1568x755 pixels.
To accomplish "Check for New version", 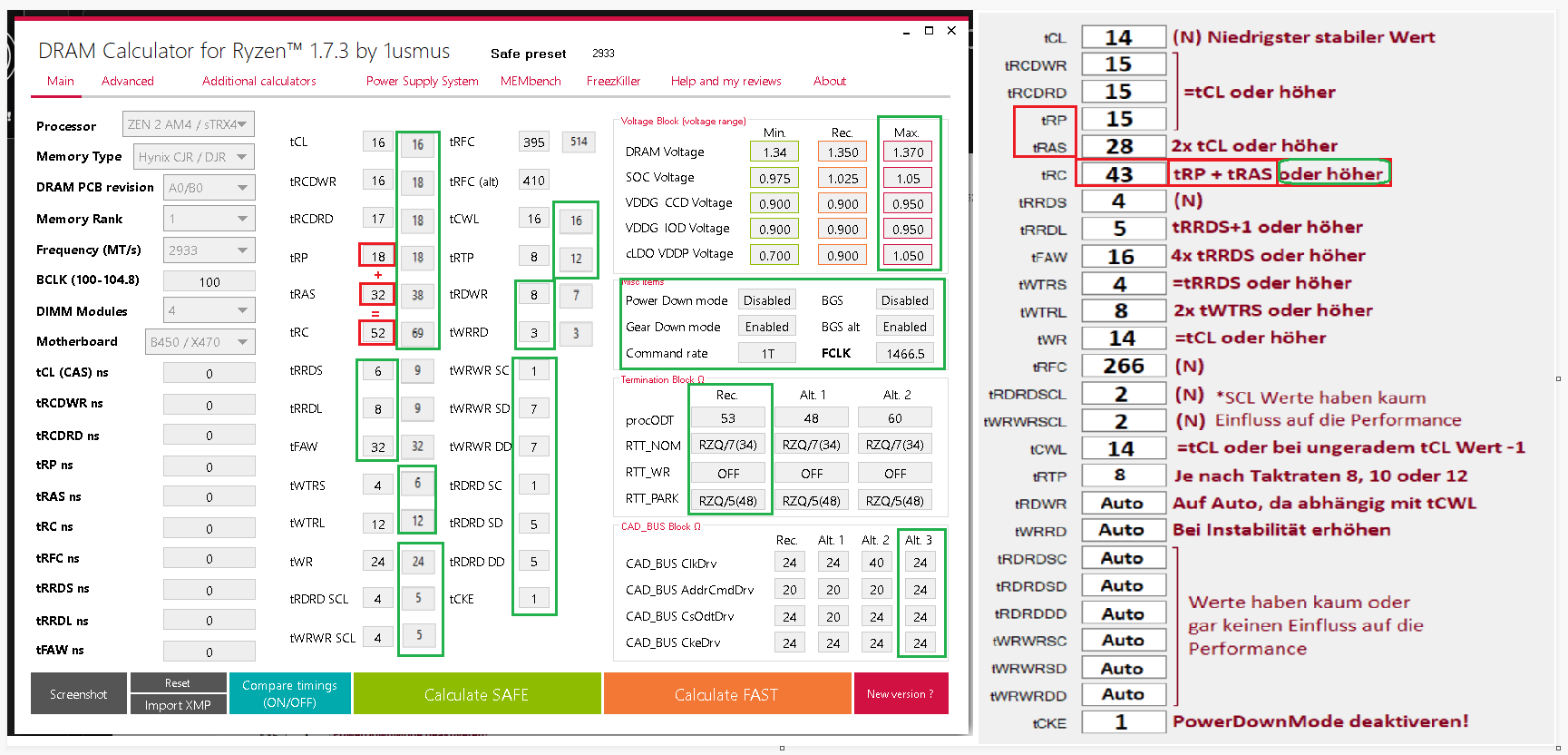I will 901,694.
